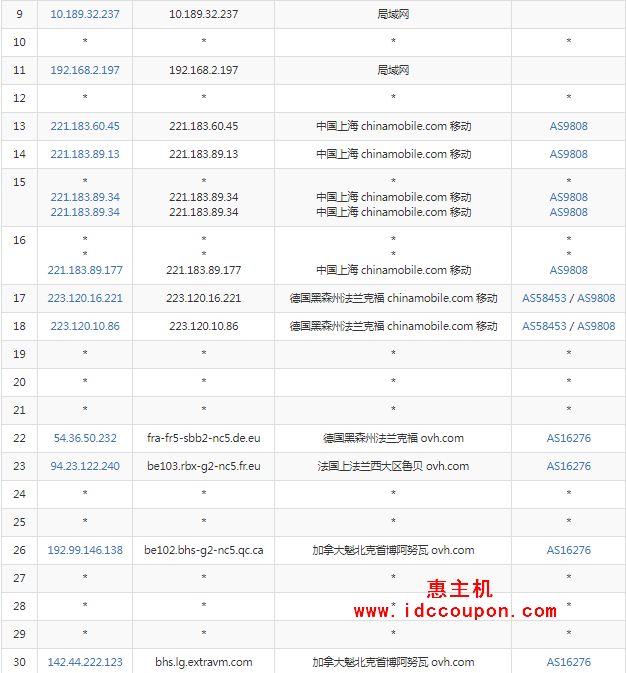The width and height of the screenshot is (626, 673).
Task: Open blue IP link 223.120.16.221 in hop 17
Action: (x=85, y=298)
